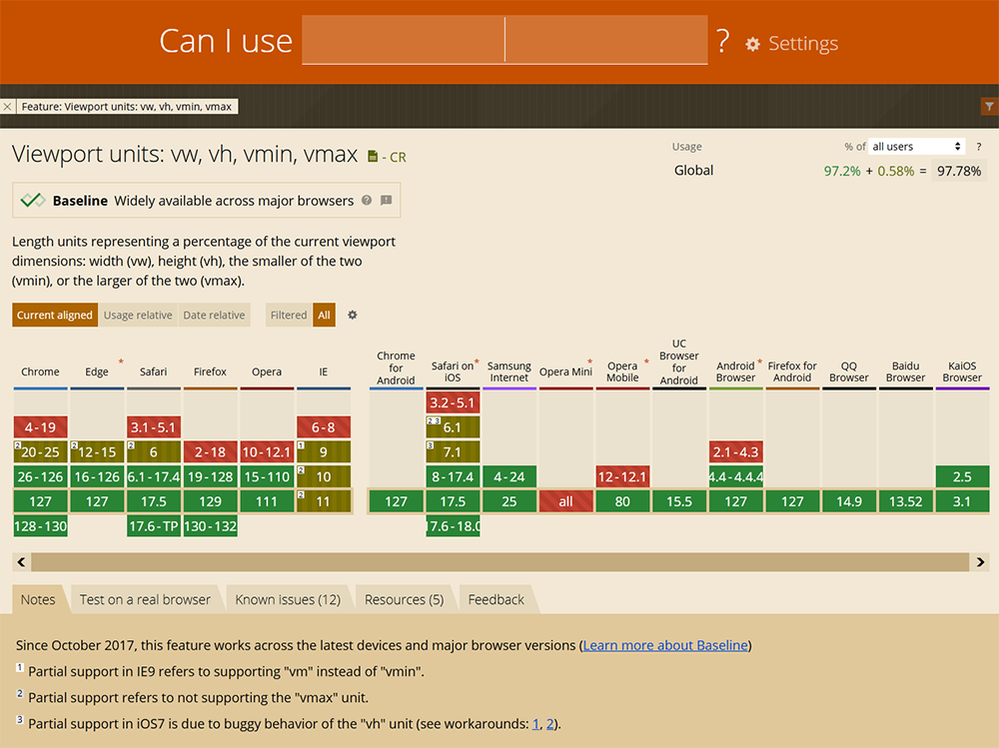
Task: Select Edge 12-15 partial cell
Action: (x=97, y=452)
